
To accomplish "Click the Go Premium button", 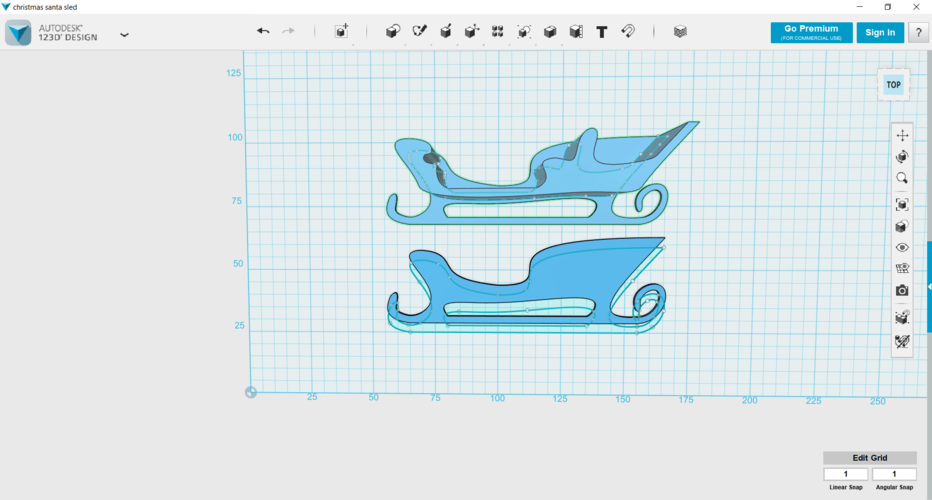I will tap(811, 33).
